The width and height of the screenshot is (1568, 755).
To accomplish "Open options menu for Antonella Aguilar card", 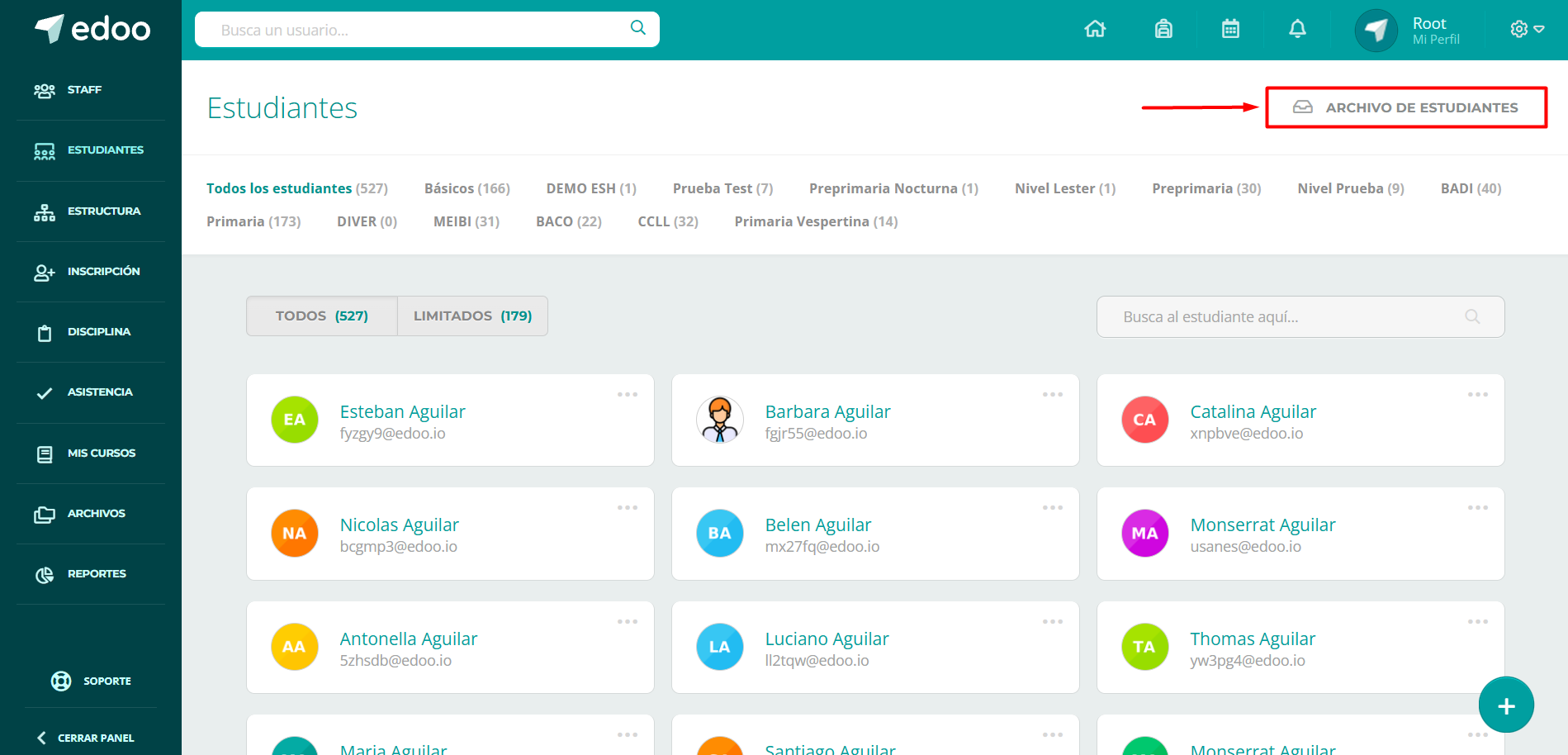I will pyautogui.click(x=628, y=621).
